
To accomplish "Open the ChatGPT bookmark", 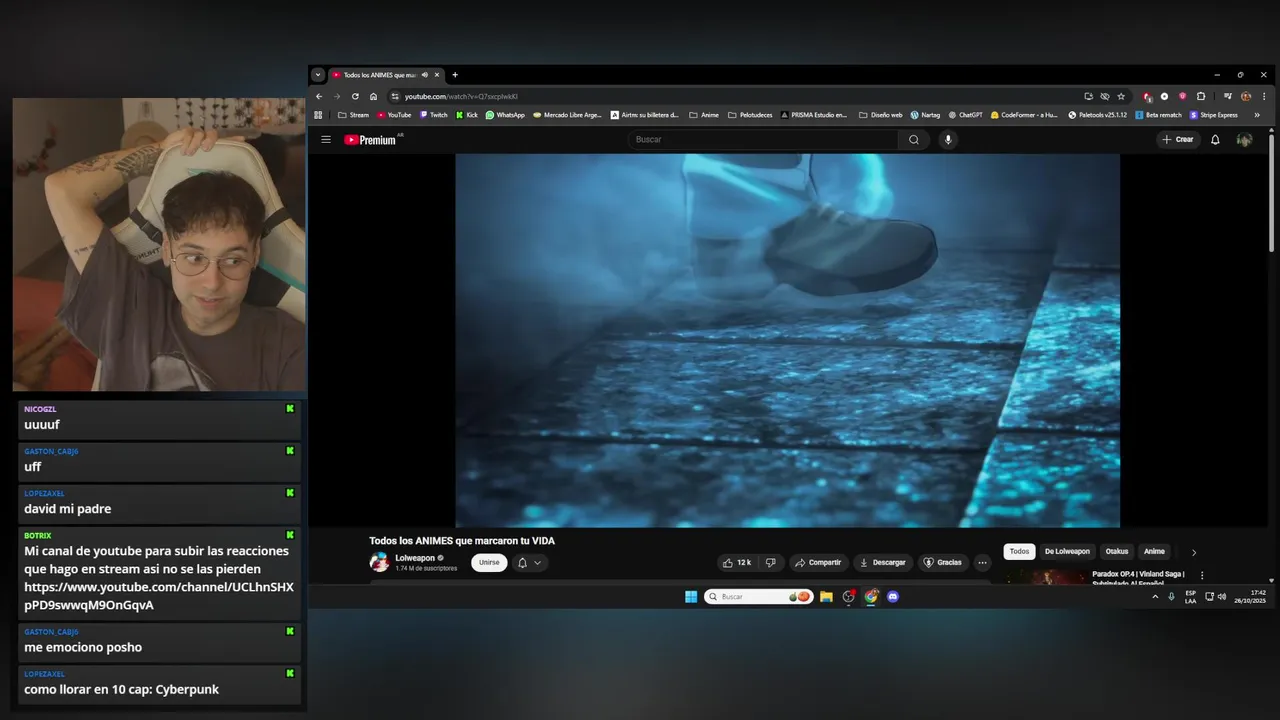I will (x=966, y=115).
